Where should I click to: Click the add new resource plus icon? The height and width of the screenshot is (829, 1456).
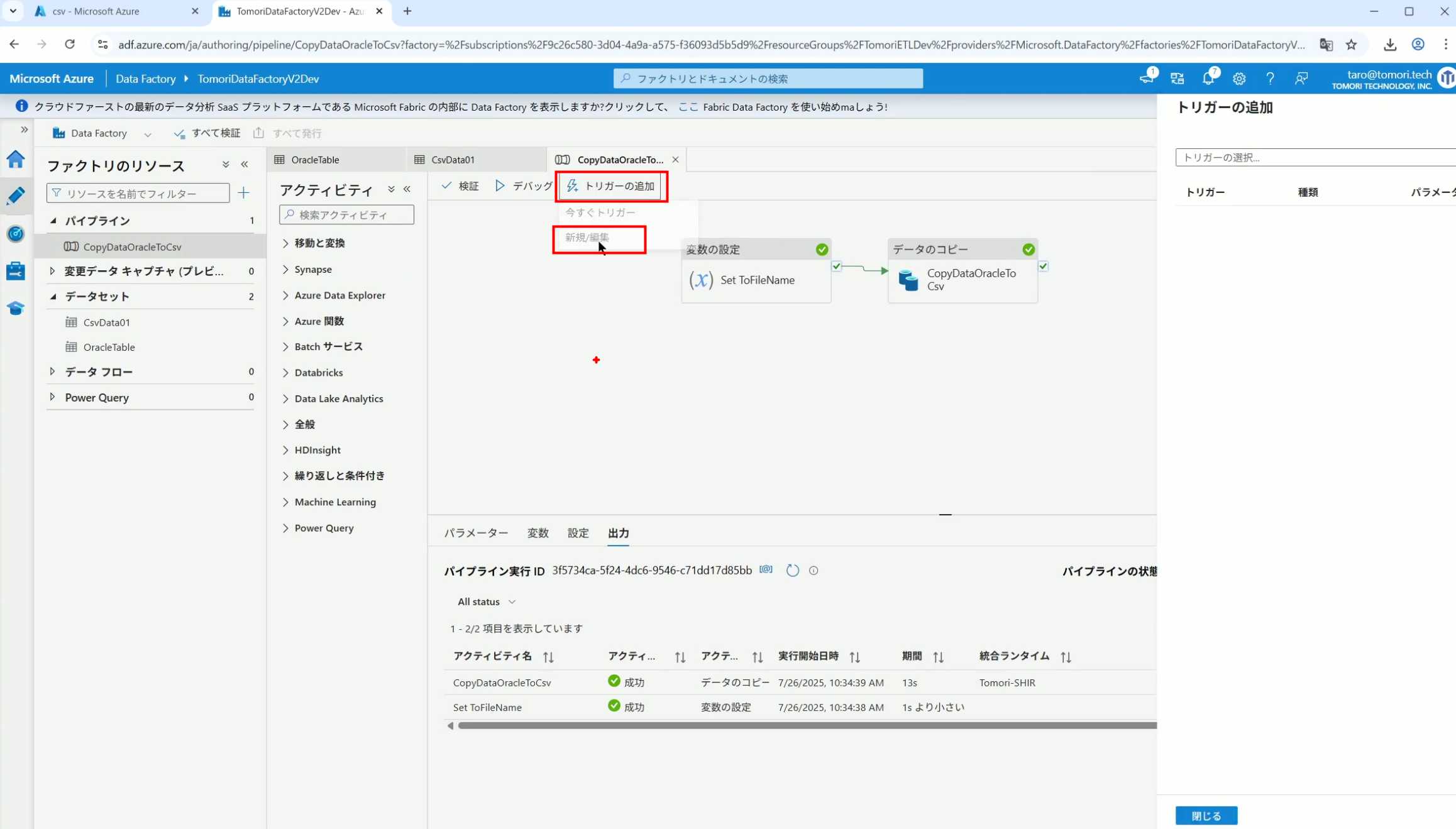coord(244,193)
